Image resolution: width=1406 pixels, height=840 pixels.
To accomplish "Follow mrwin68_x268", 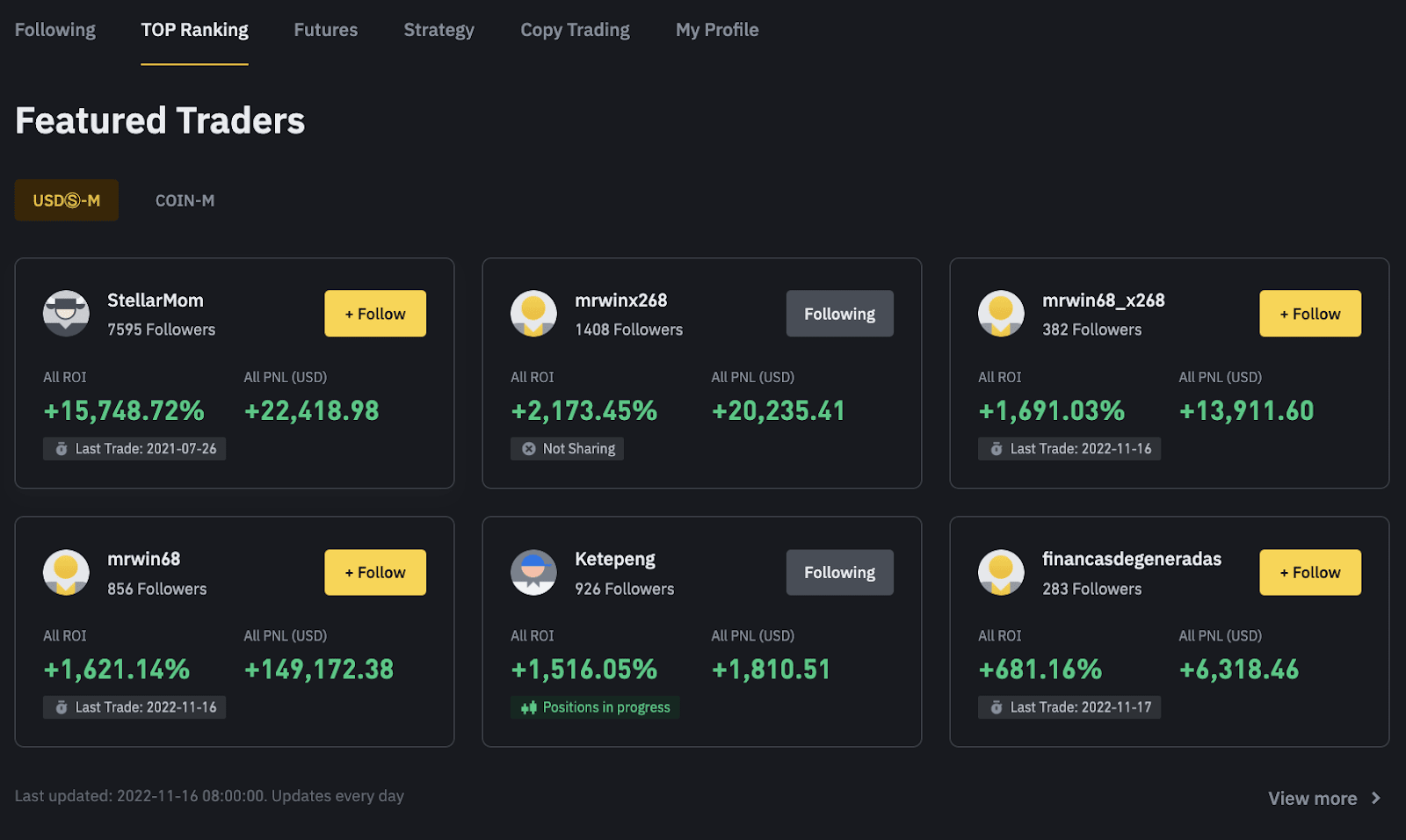I will [x=1309, y=313].
